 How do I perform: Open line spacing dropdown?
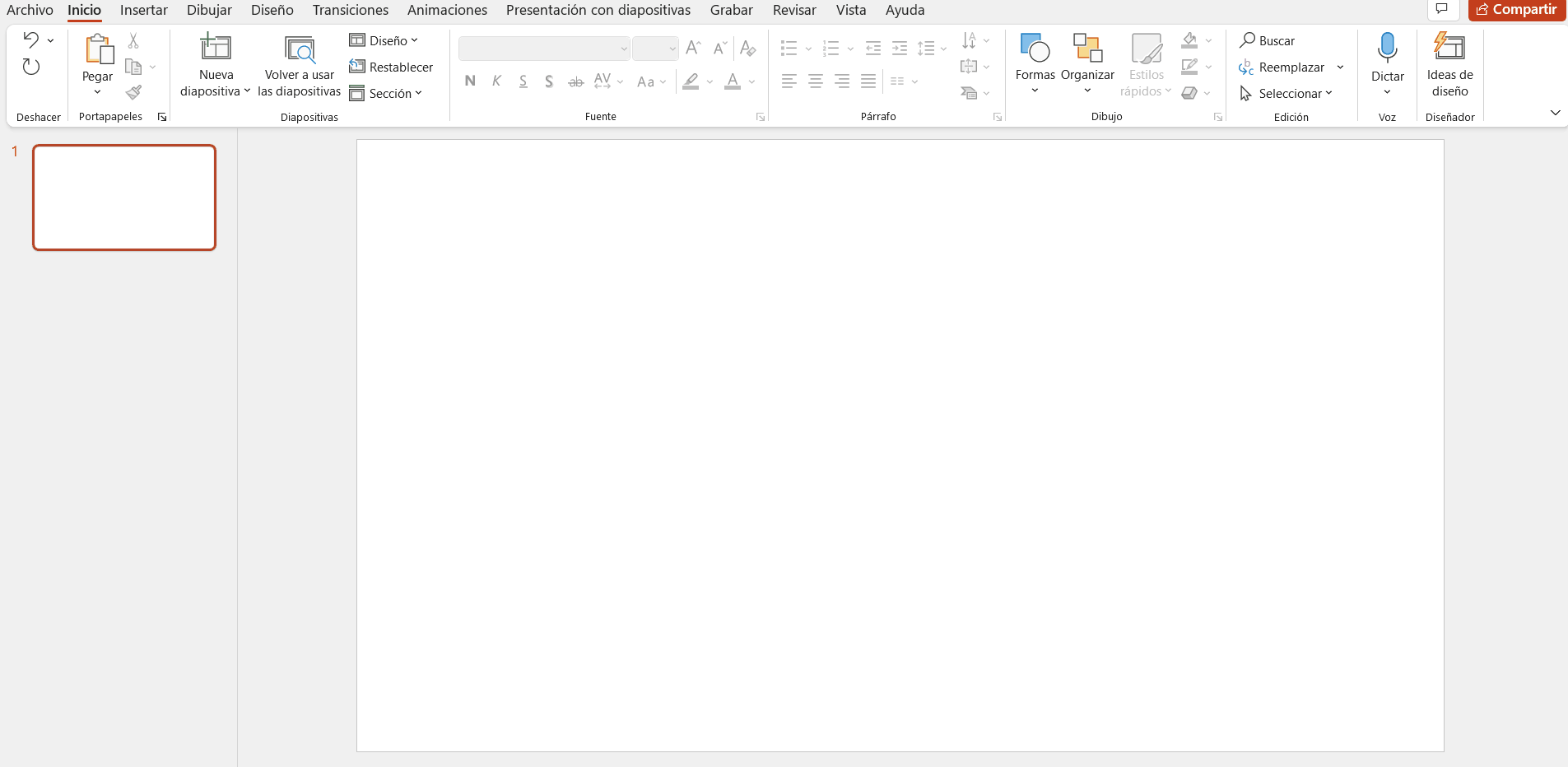point(932,49)
